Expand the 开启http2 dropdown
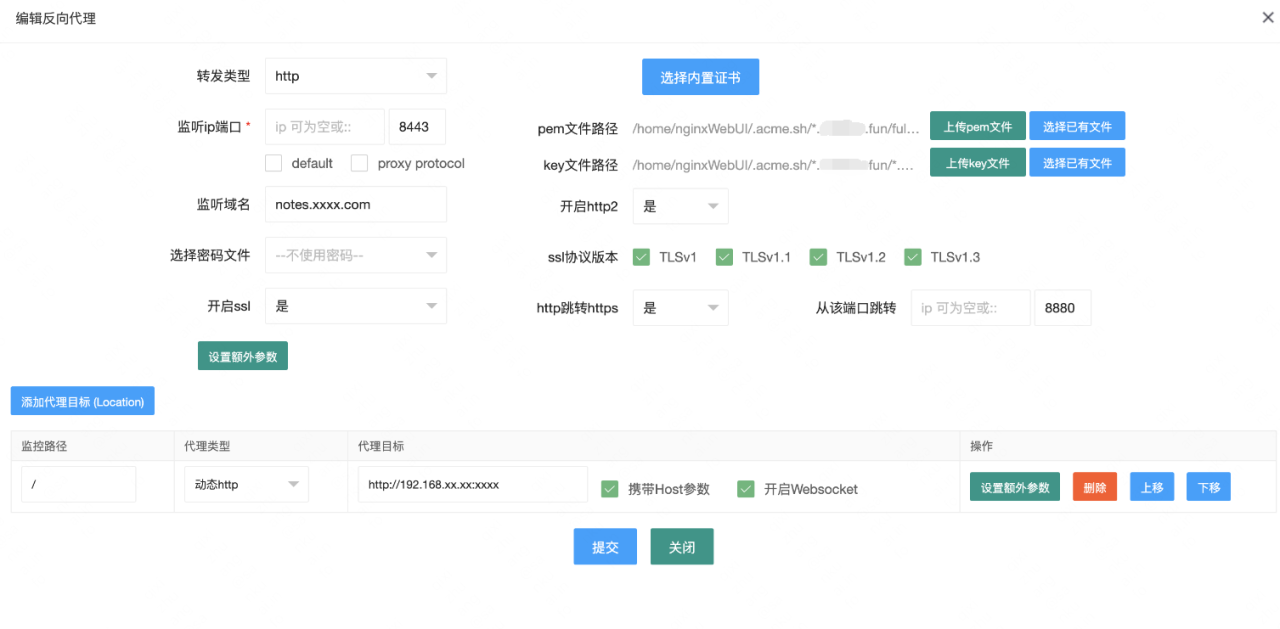 pos(680,206)
